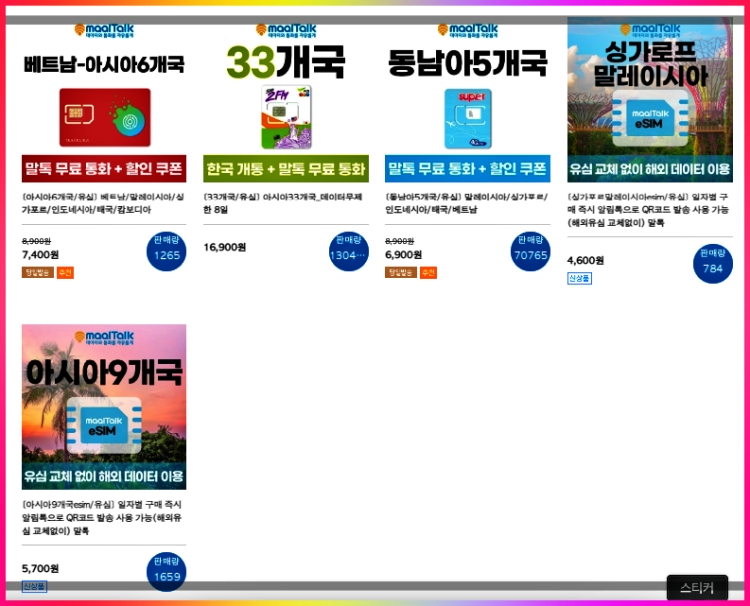Click the red 말톡 무료 통화 + 할인 쿠폰 banner

point(104,168)
